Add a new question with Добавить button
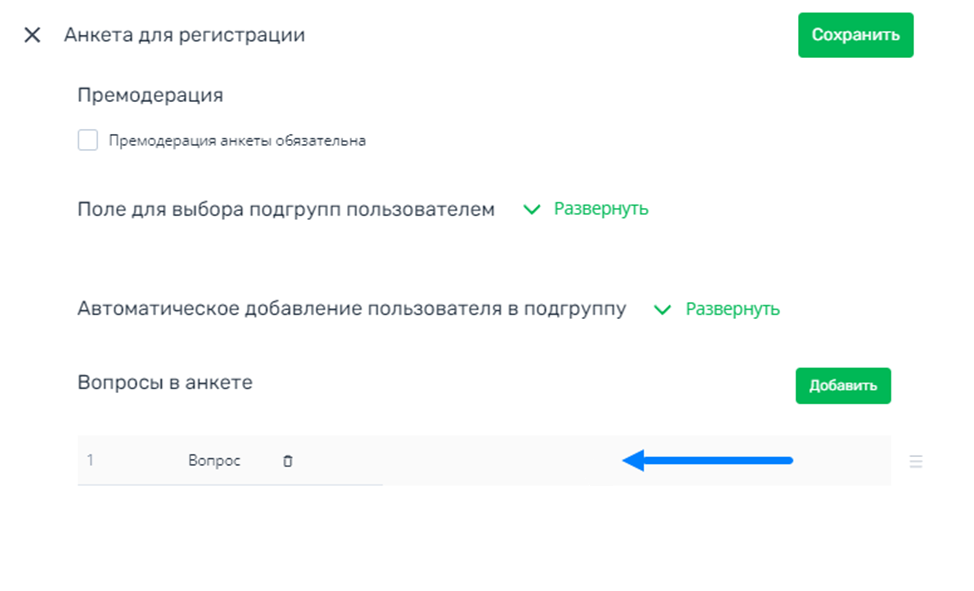974x591 pixels. pos(843,386)
